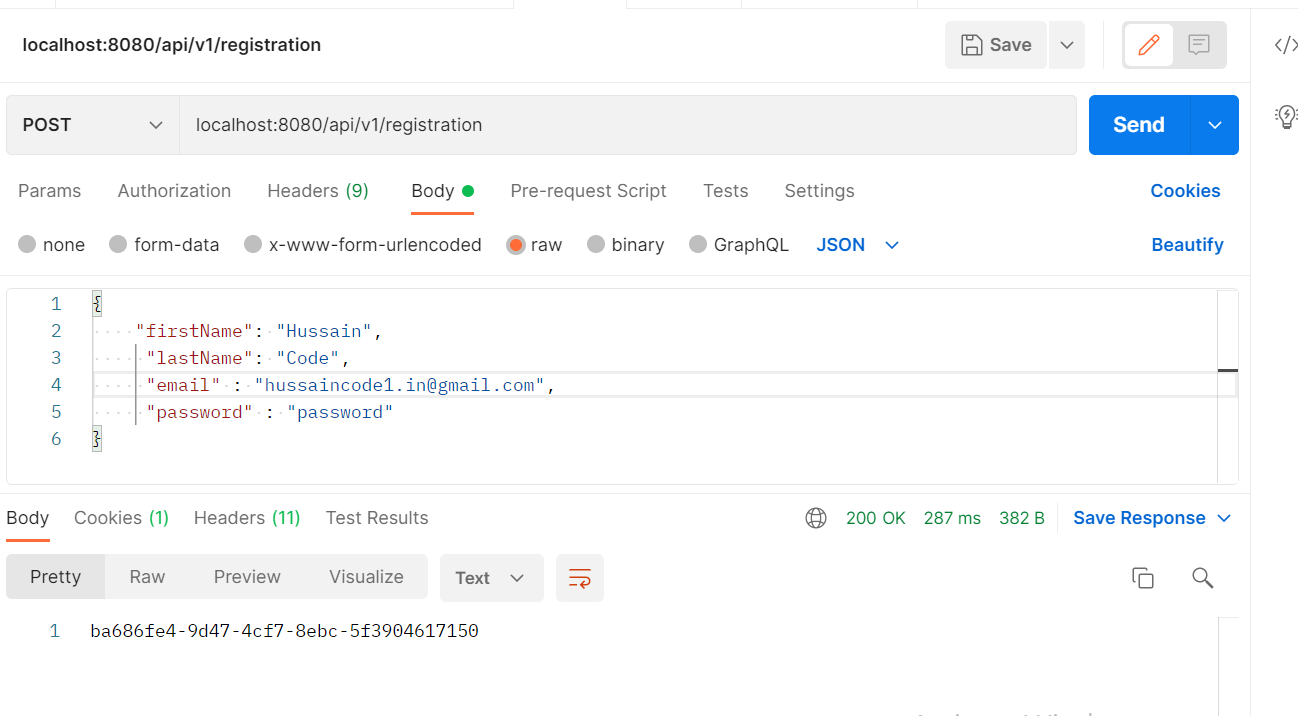Image resolution: width=1298 pixels, height=716 pixels.
Task: Open response search with magnifier icon
Action: (1202, 578)
